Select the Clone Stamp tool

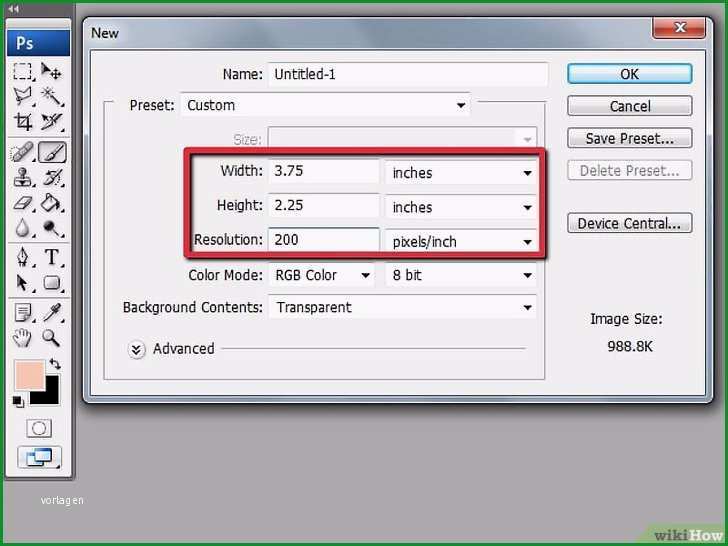click(22, 177)
